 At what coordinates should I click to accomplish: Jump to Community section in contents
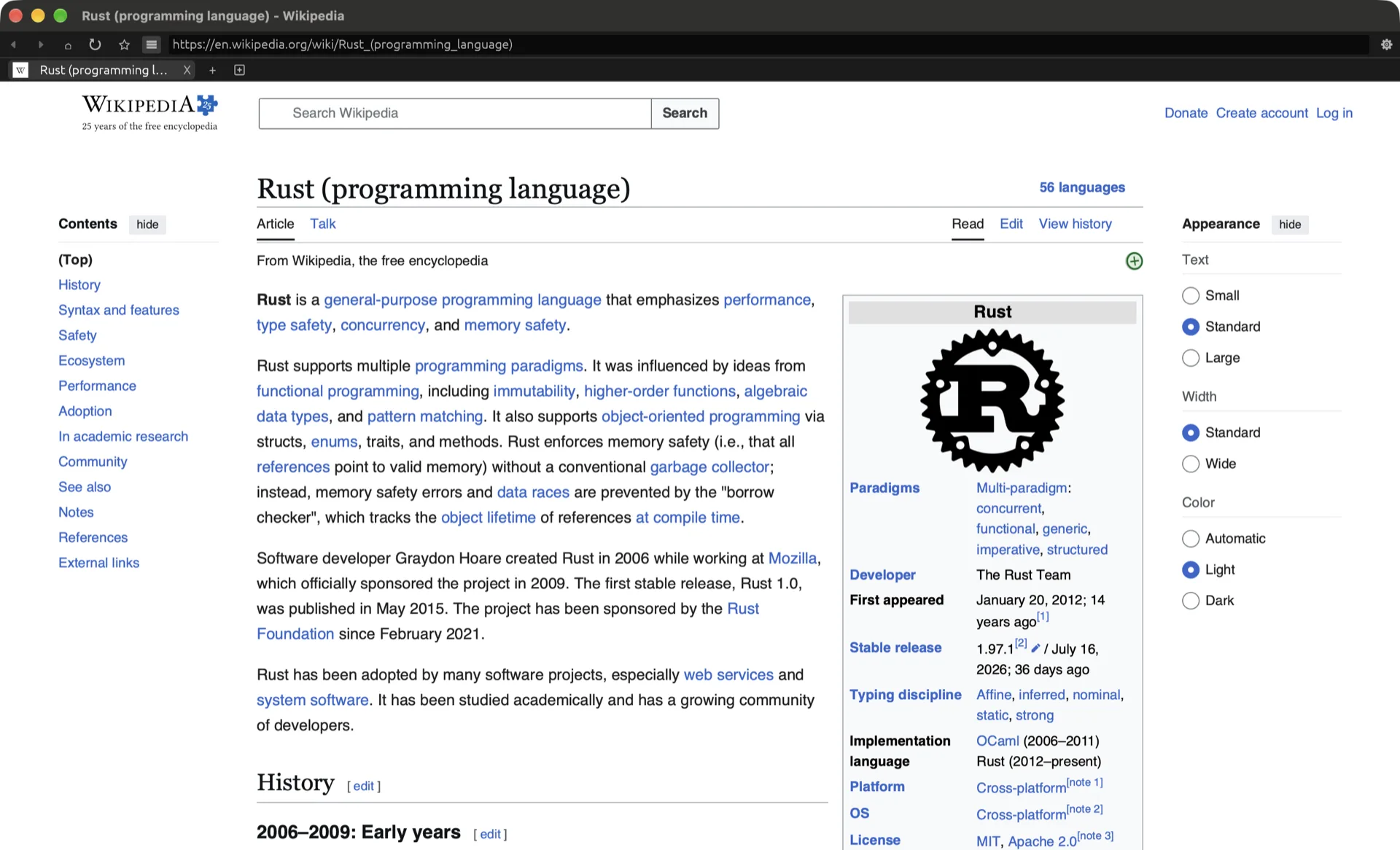[x=93, y=461]
